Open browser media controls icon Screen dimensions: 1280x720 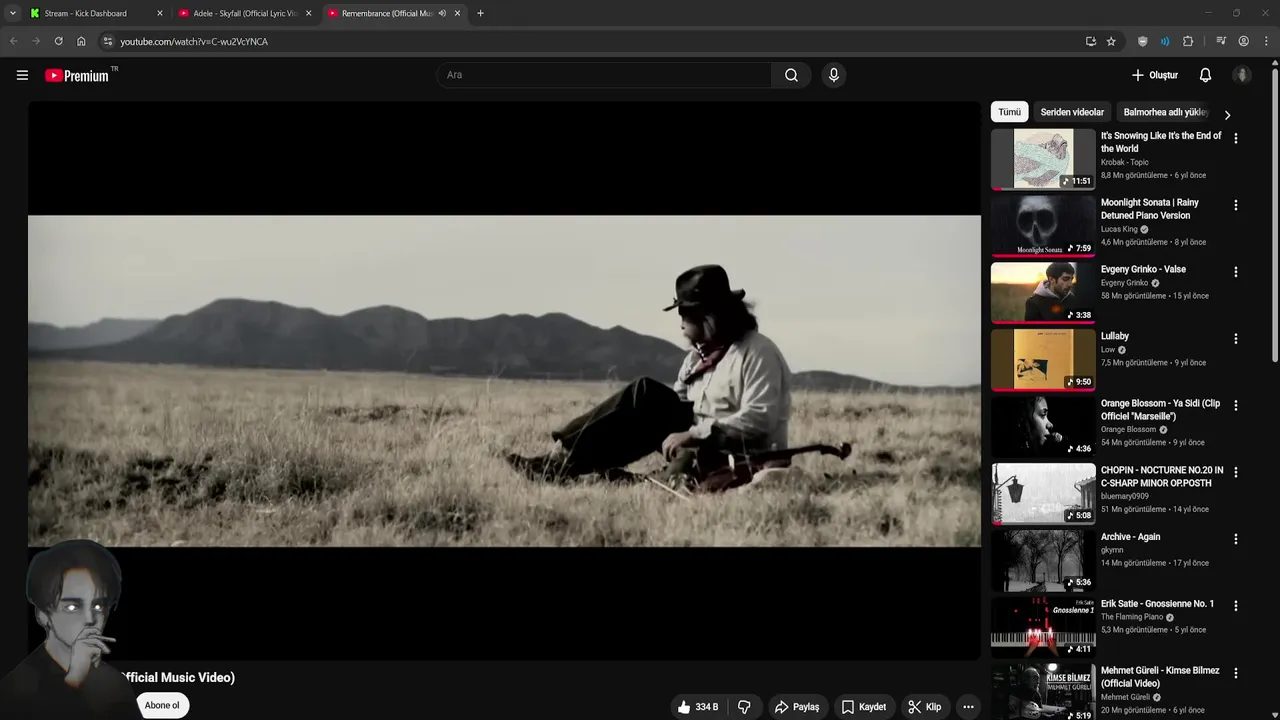[x=1221, y=41]
